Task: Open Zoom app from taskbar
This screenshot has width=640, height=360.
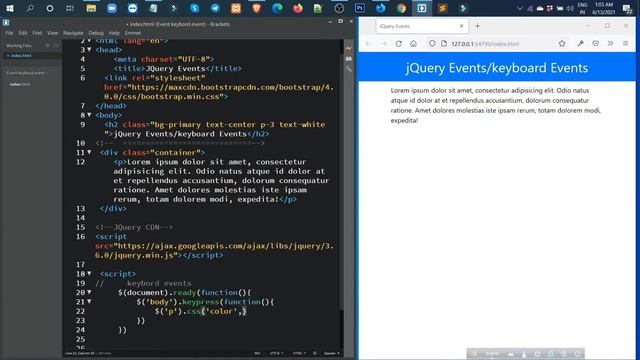Action: pos(111,8)
